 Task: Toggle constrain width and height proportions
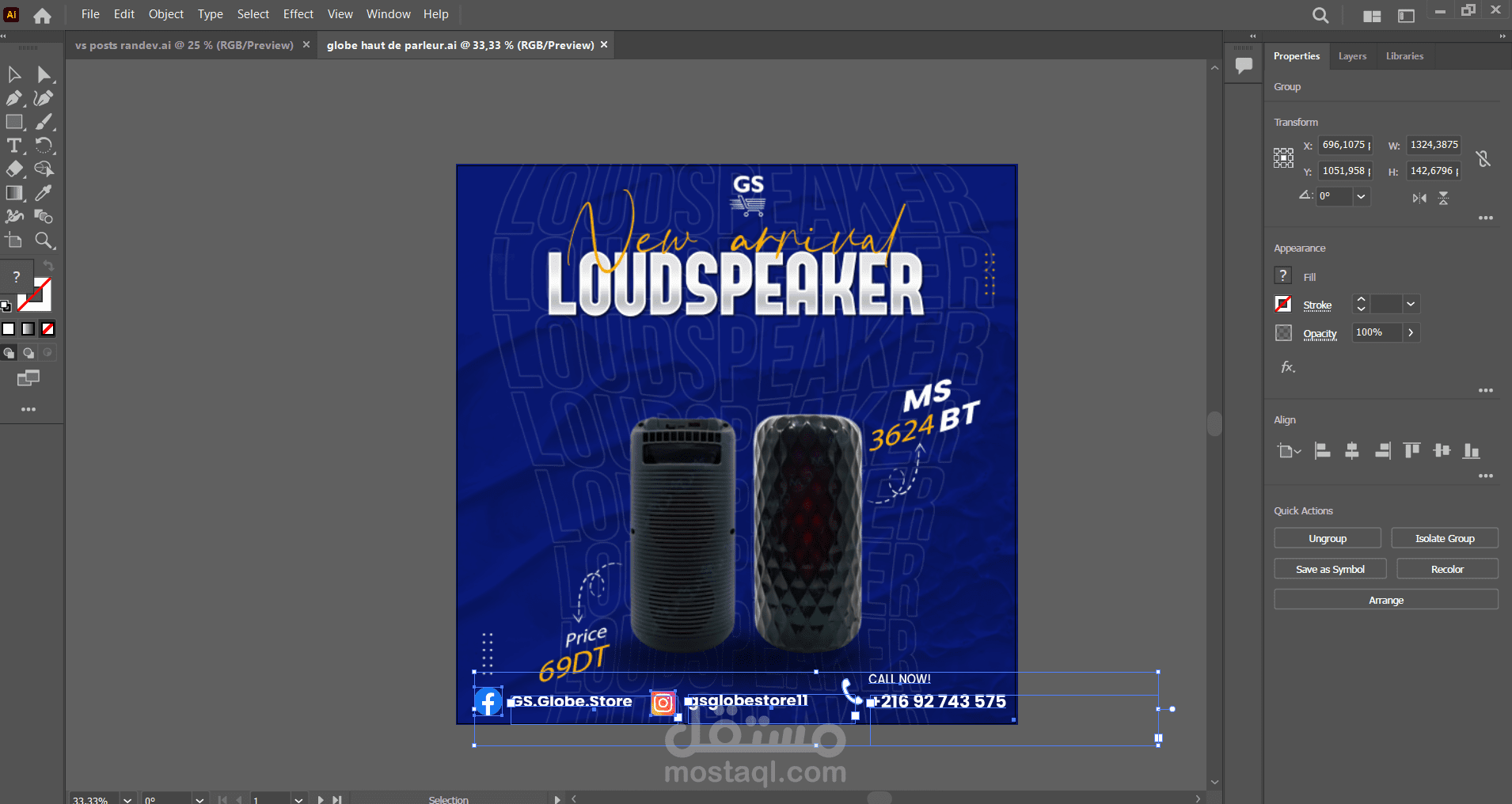click(1484, 158)
